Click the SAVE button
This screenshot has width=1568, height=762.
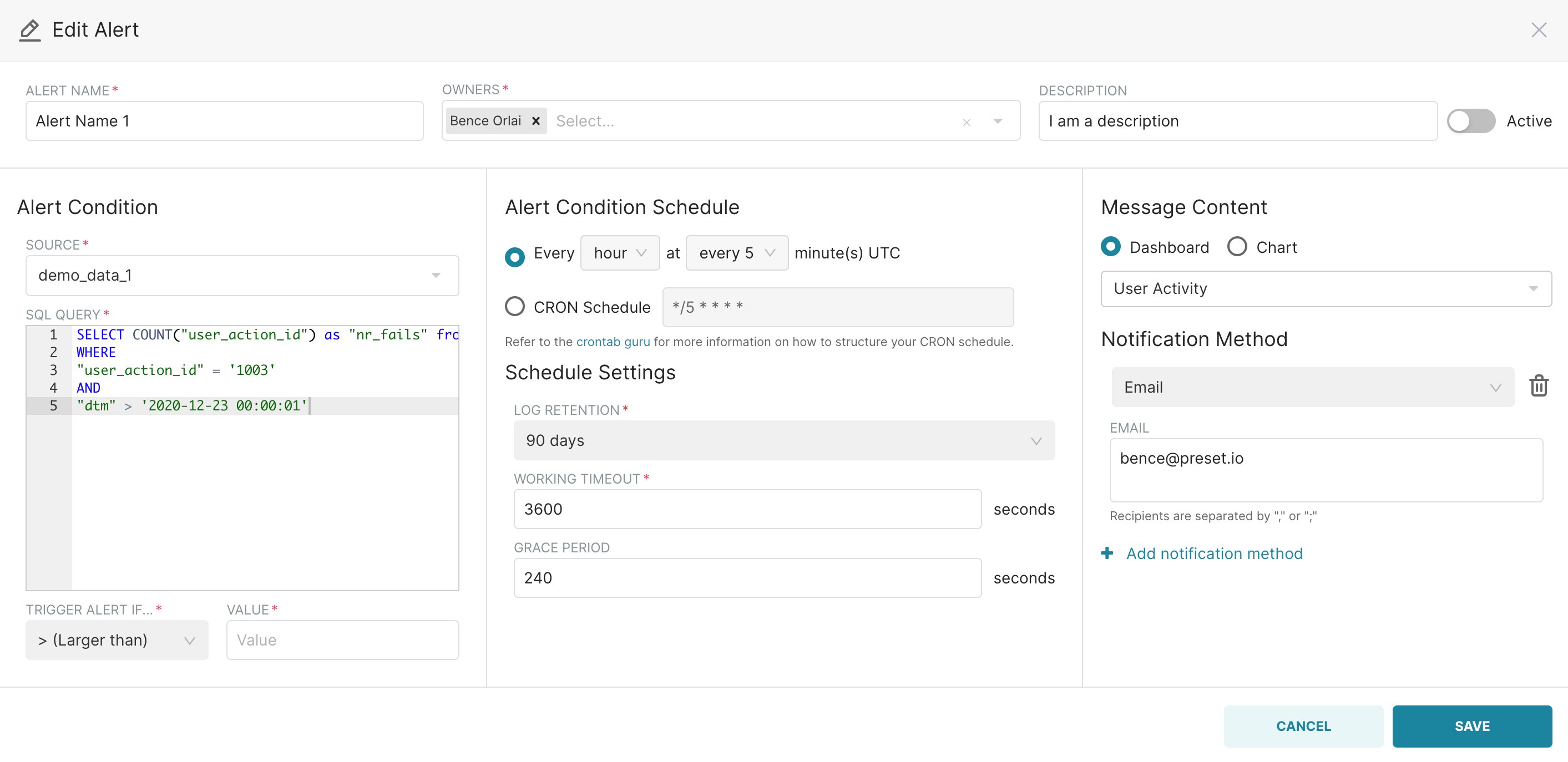point(1472,725)
